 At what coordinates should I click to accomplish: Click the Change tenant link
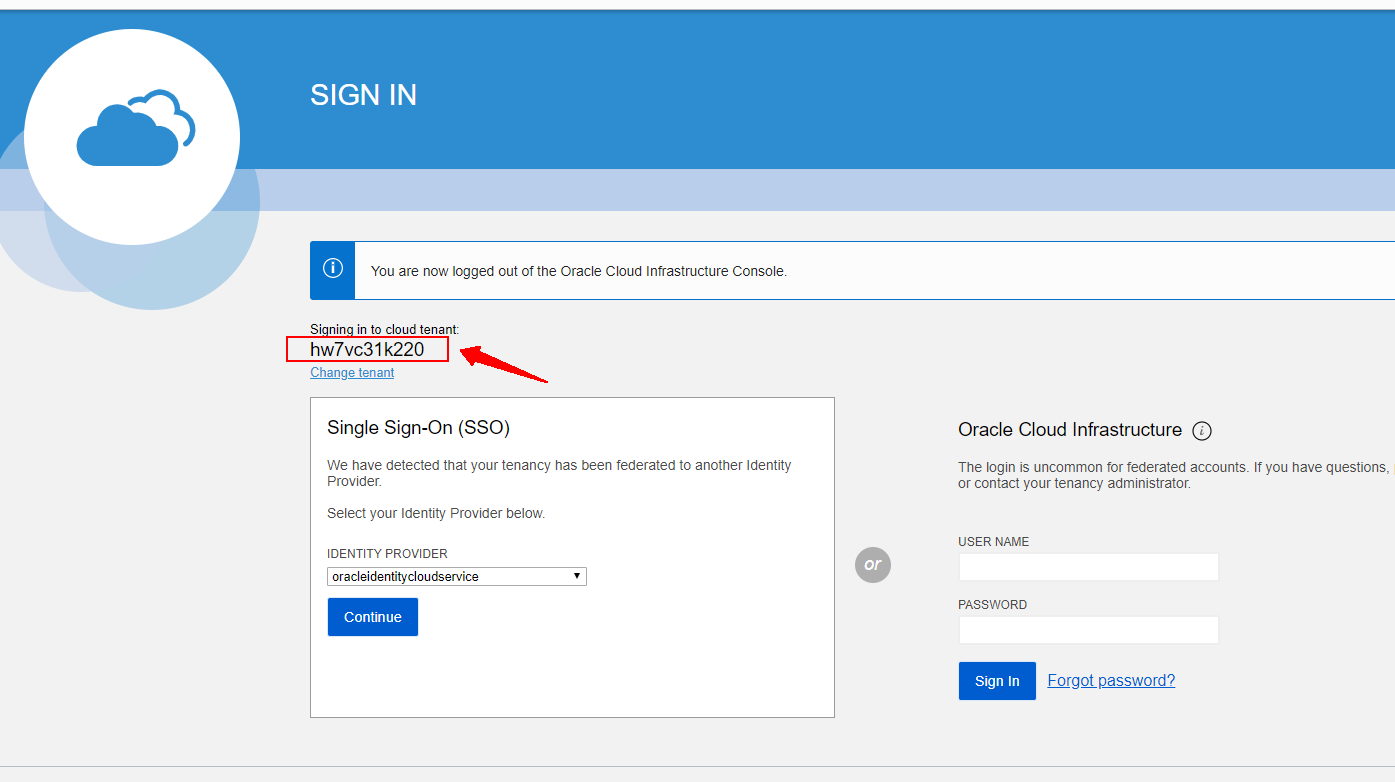tap(352, 373)
